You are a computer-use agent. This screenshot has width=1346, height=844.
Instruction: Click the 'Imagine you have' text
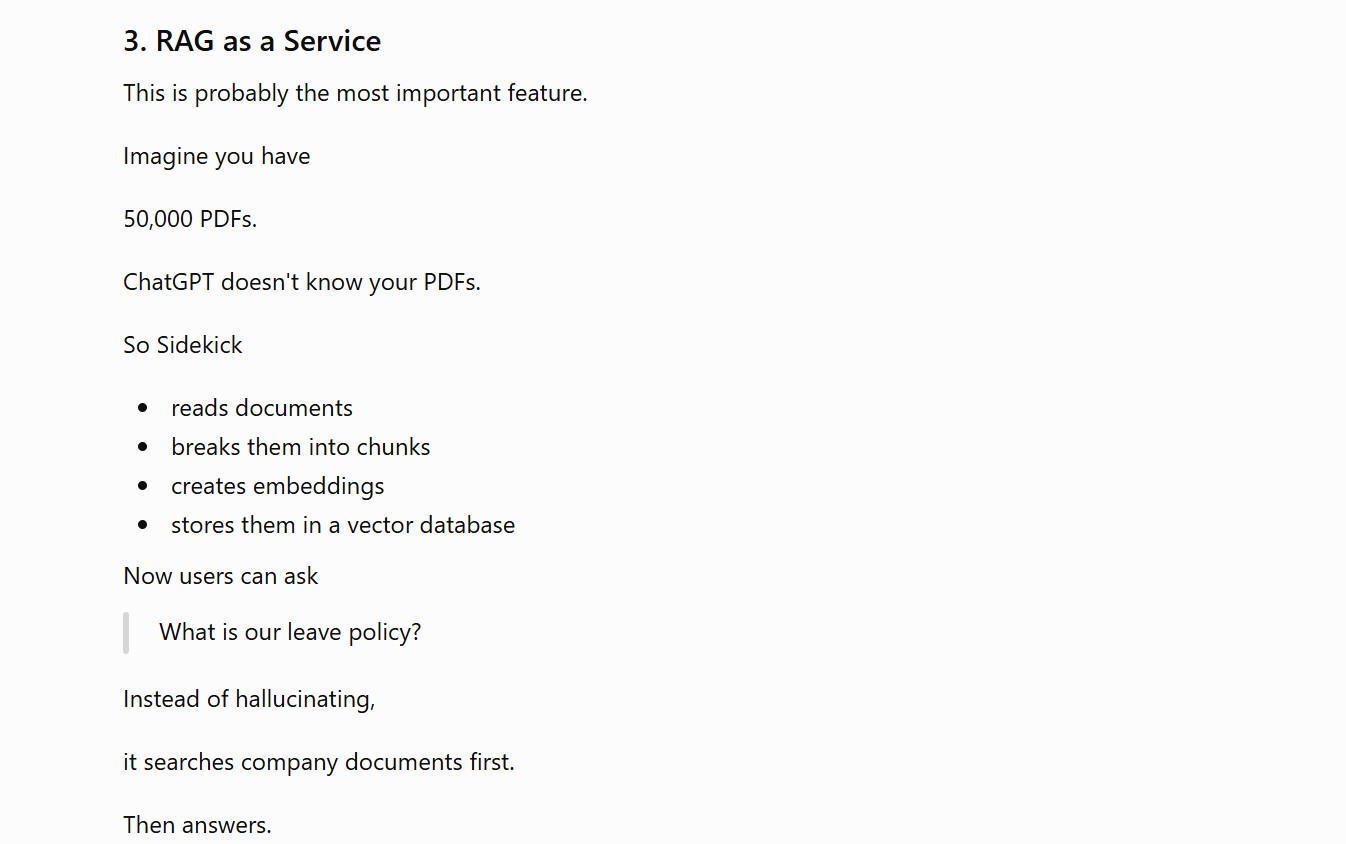click(216, 156)
